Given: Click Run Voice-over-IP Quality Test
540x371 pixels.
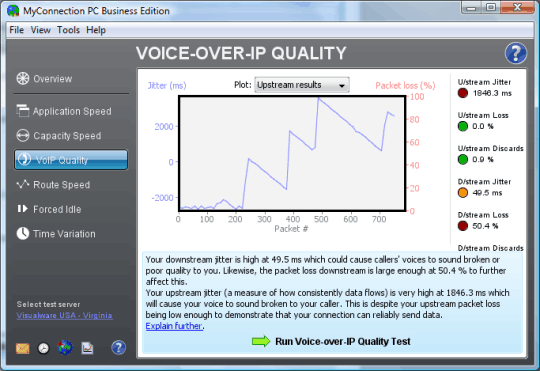Looking at the screenshot, I should click(343, 341).
